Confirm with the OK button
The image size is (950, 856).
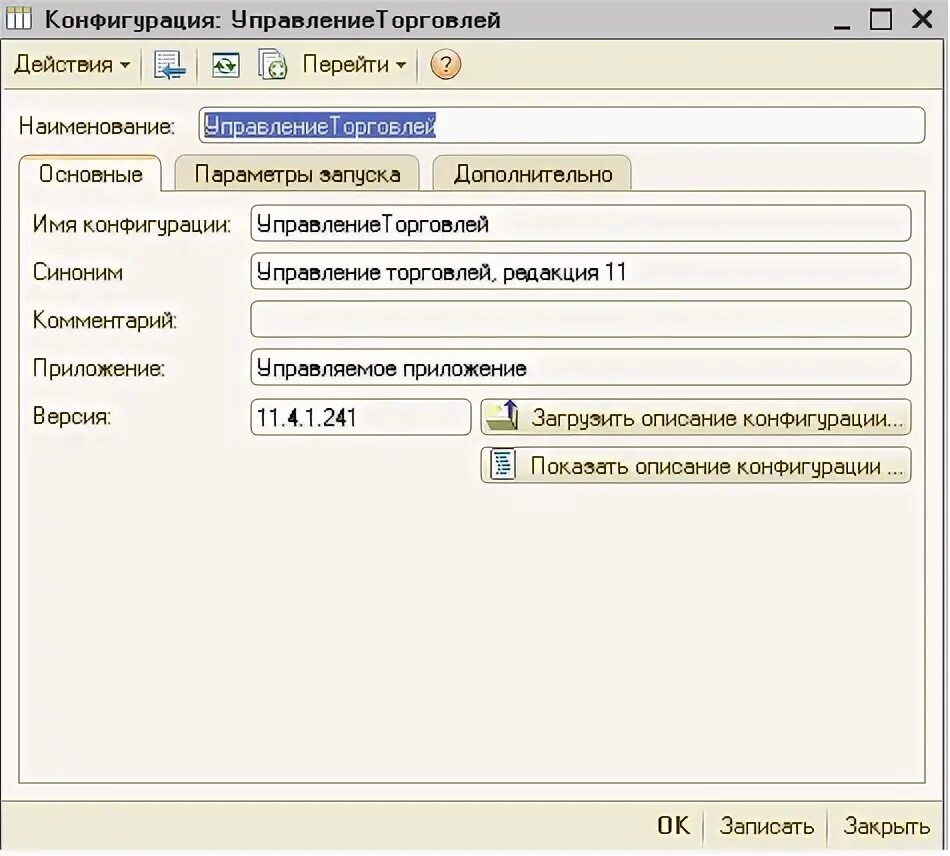(673, 825)
